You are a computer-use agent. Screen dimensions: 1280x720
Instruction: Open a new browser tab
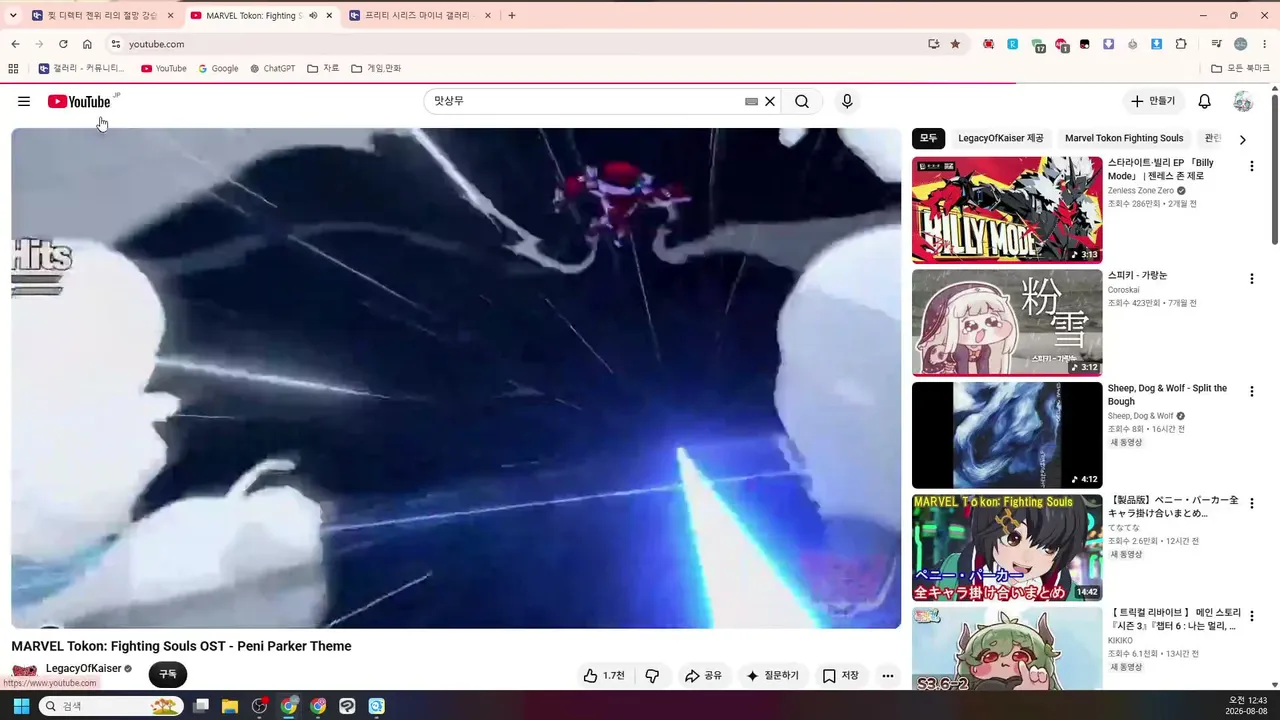click(x=512, y=15)
